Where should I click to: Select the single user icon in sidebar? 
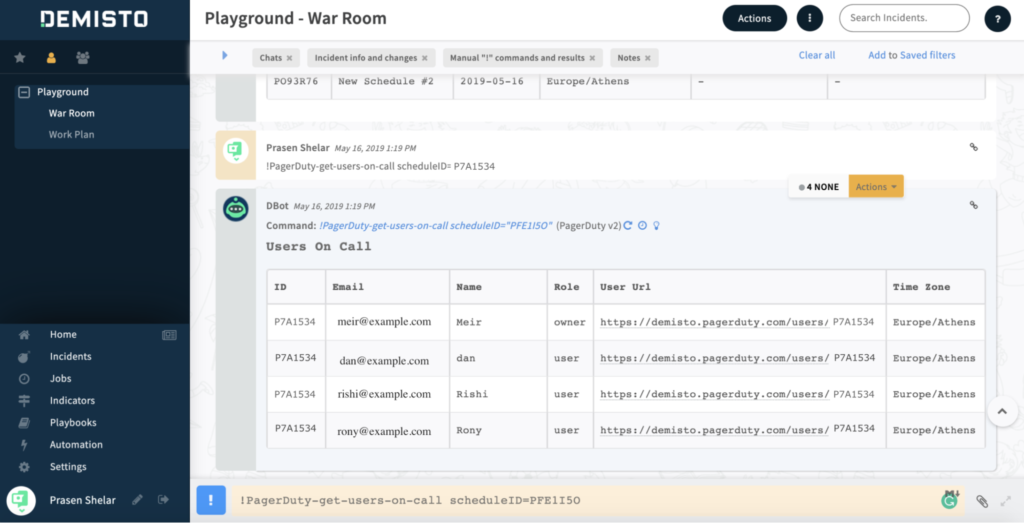click(51, 58)
